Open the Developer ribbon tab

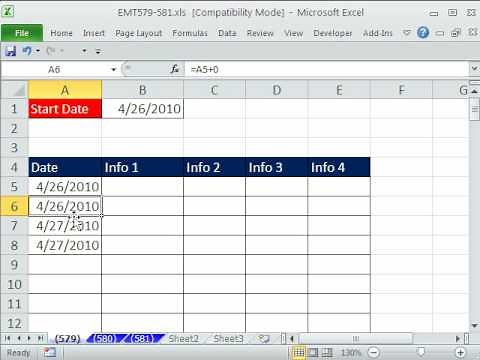click(x=333, y=33)
